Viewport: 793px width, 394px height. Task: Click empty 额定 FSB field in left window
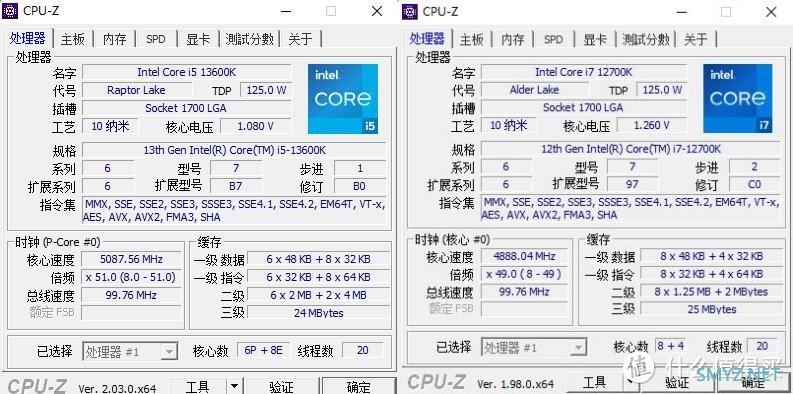click(x=131, y=313)
